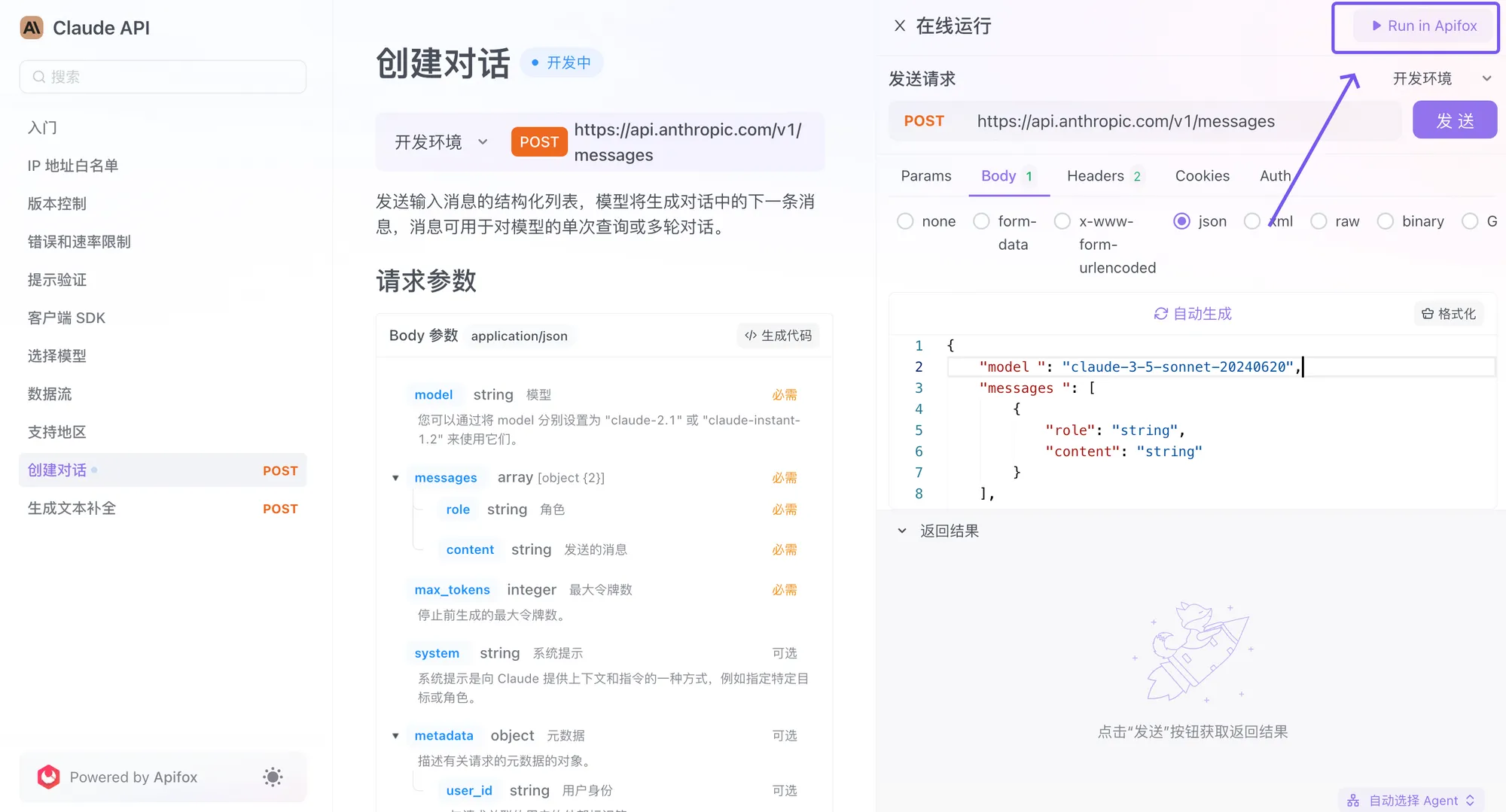Close the 在线运行 panel with X
Image resolution: width=1506 pixels, height=812 pixels.
899,26
